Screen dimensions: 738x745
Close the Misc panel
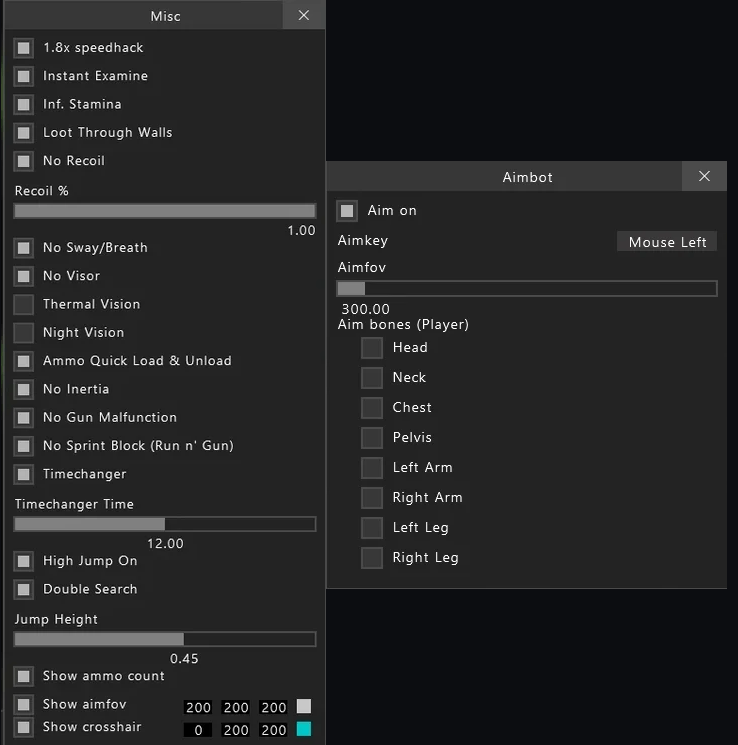304,15
